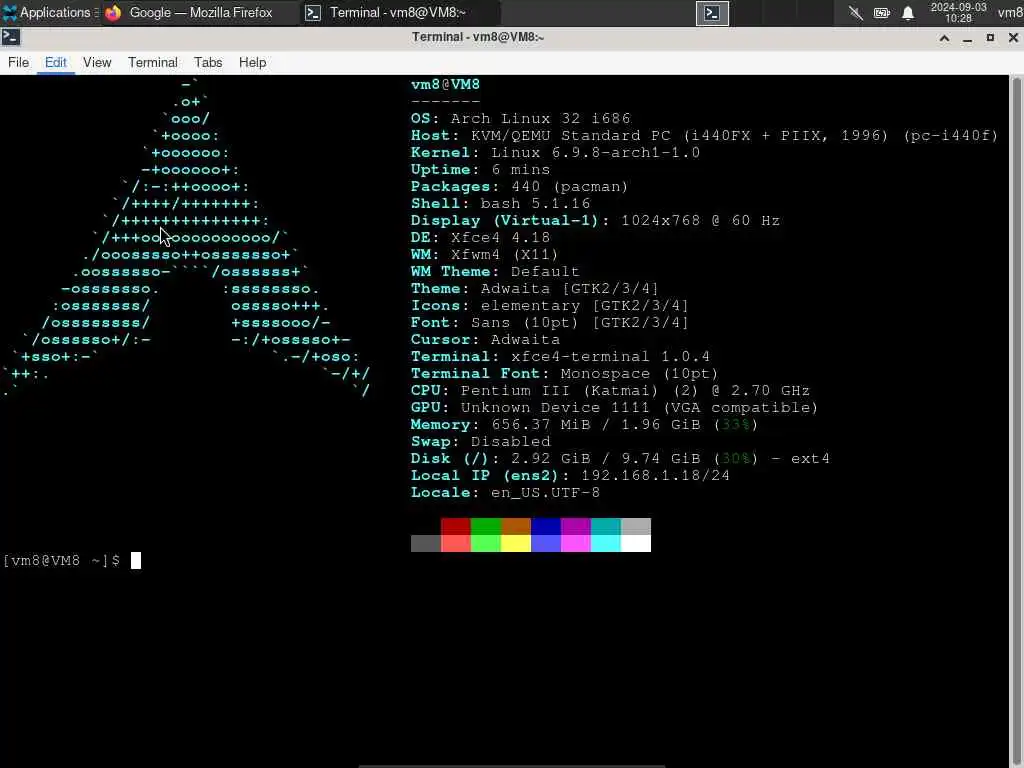
Task: Click the bright magenta color block
Action: (x=575, y=543)
